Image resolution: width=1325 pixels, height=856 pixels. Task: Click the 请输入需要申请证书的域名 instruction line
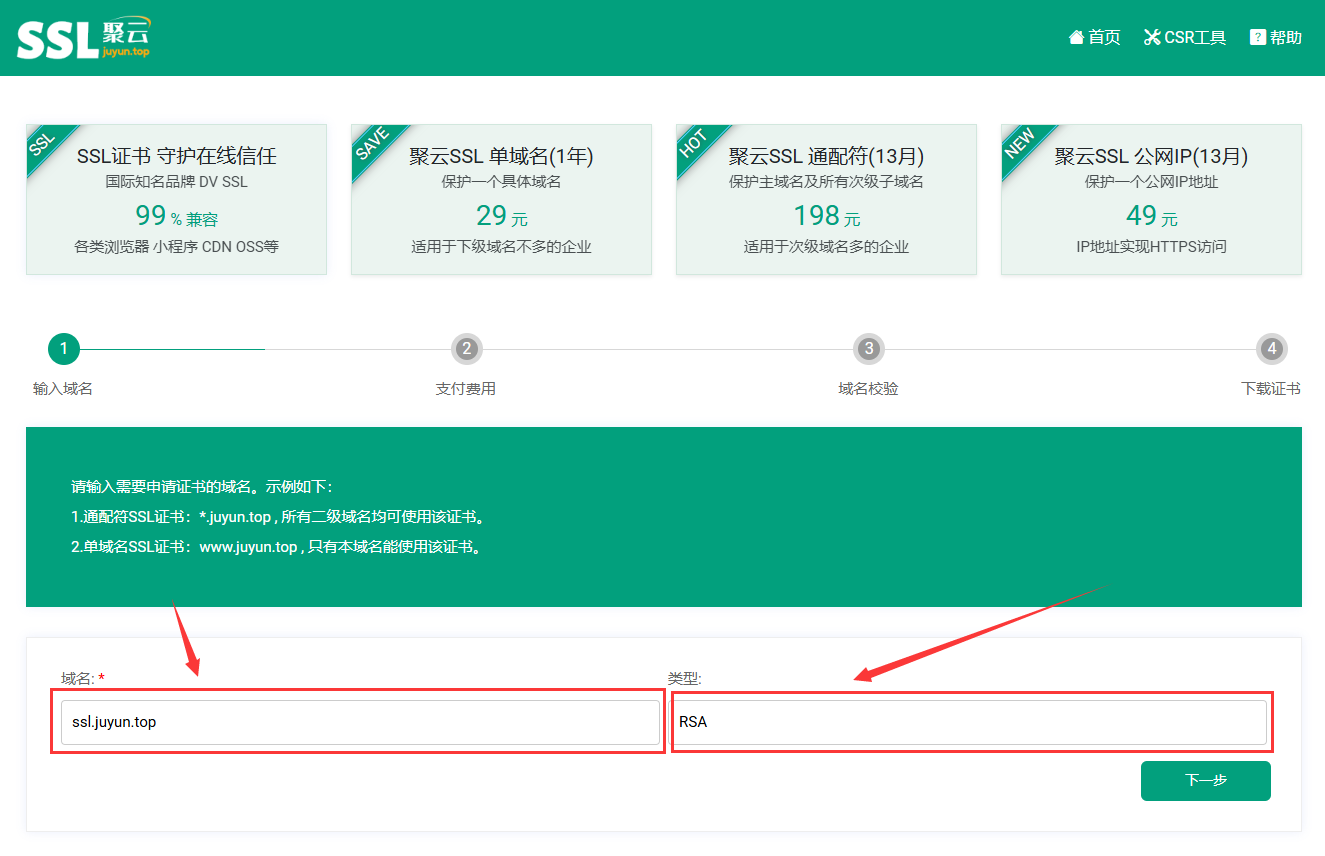tap(202, 487)
